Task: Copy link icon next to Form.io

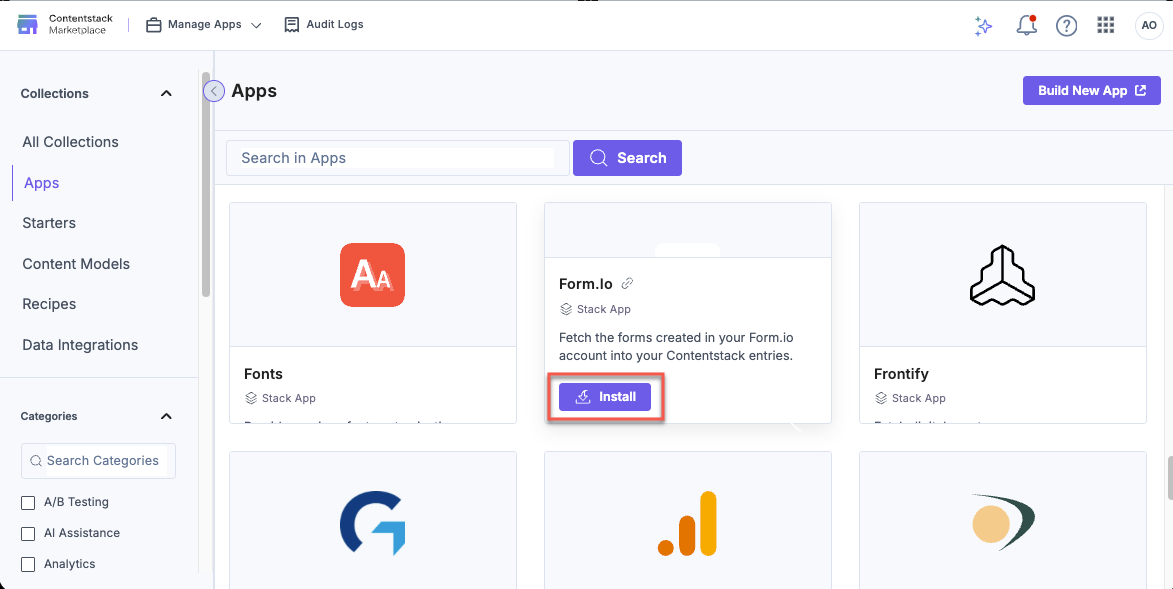Action: click(x=628, y=284)
